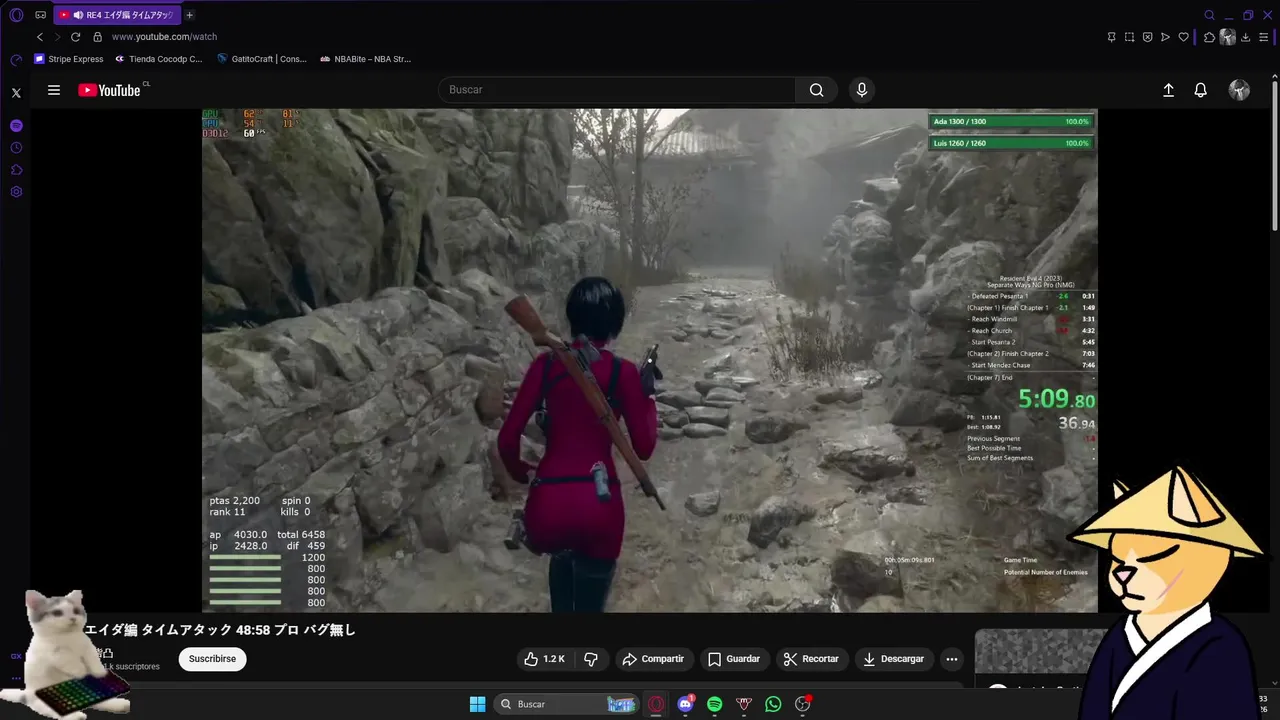This screenshot has width=1280, height=720.
Task: Open NBABite bookmark
Action: (365, 59)
